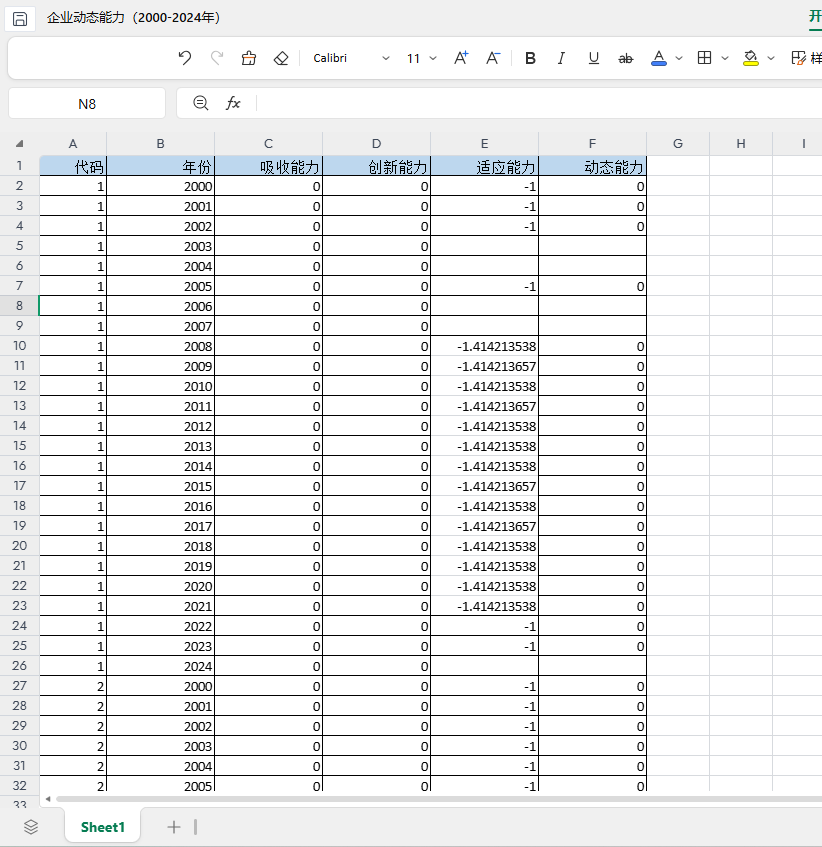Apply the blue-underlined font color A button
822x847 pixels.
[658, 58]
